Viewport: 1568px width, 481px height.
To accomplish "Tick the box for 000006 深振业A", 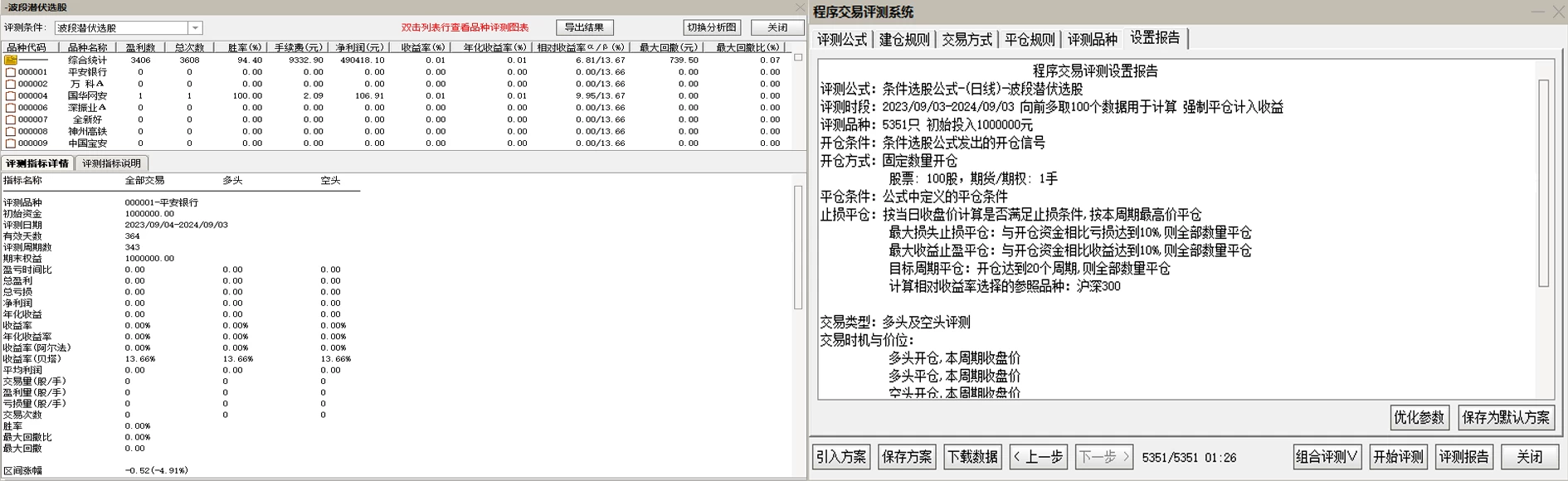I will 11,108.
